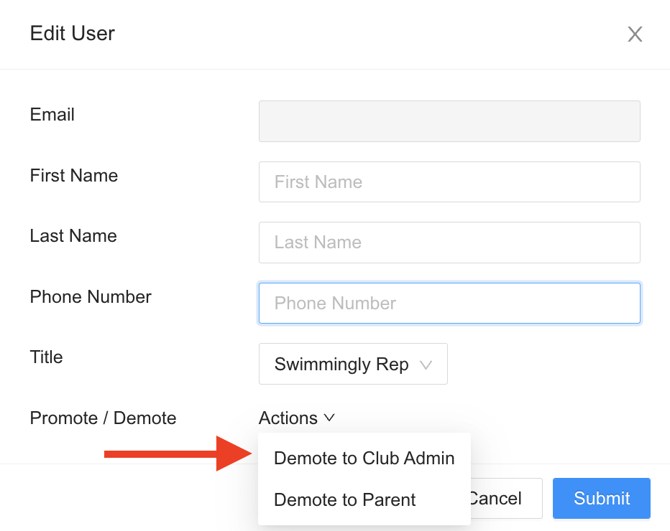Click the Phone Number label text

click(x=91, y=297)
